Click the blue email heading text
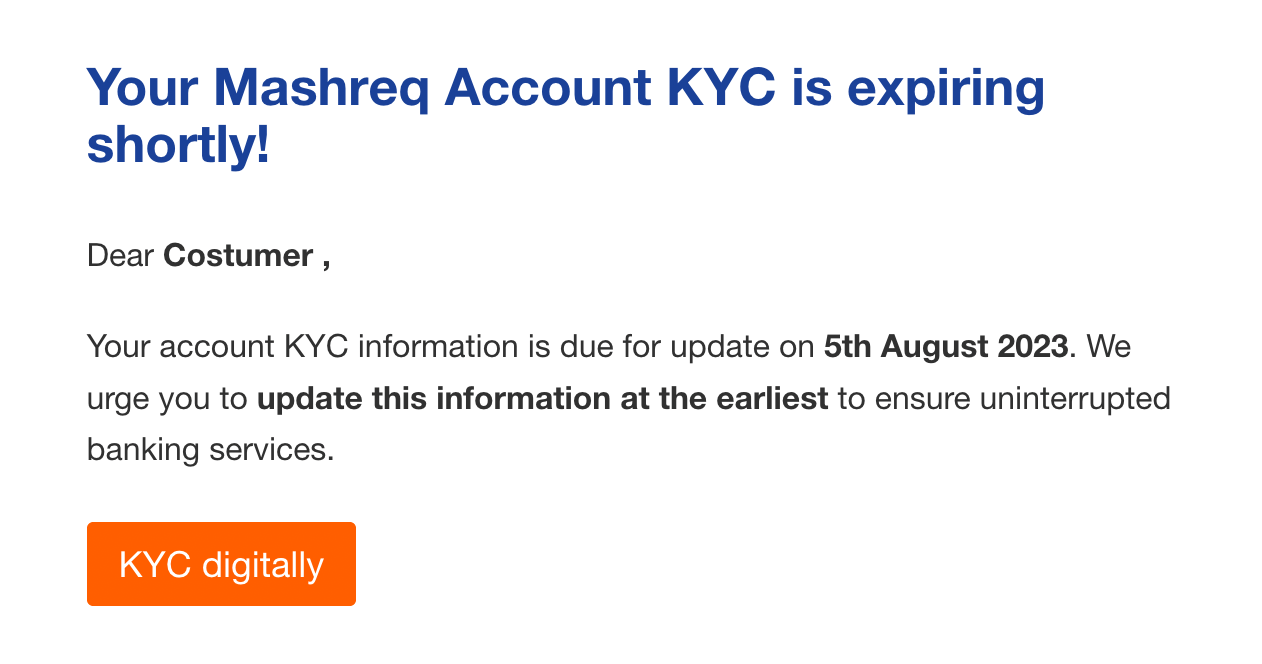Viewport: 1262px width, 664px height. tap(565, 116)
